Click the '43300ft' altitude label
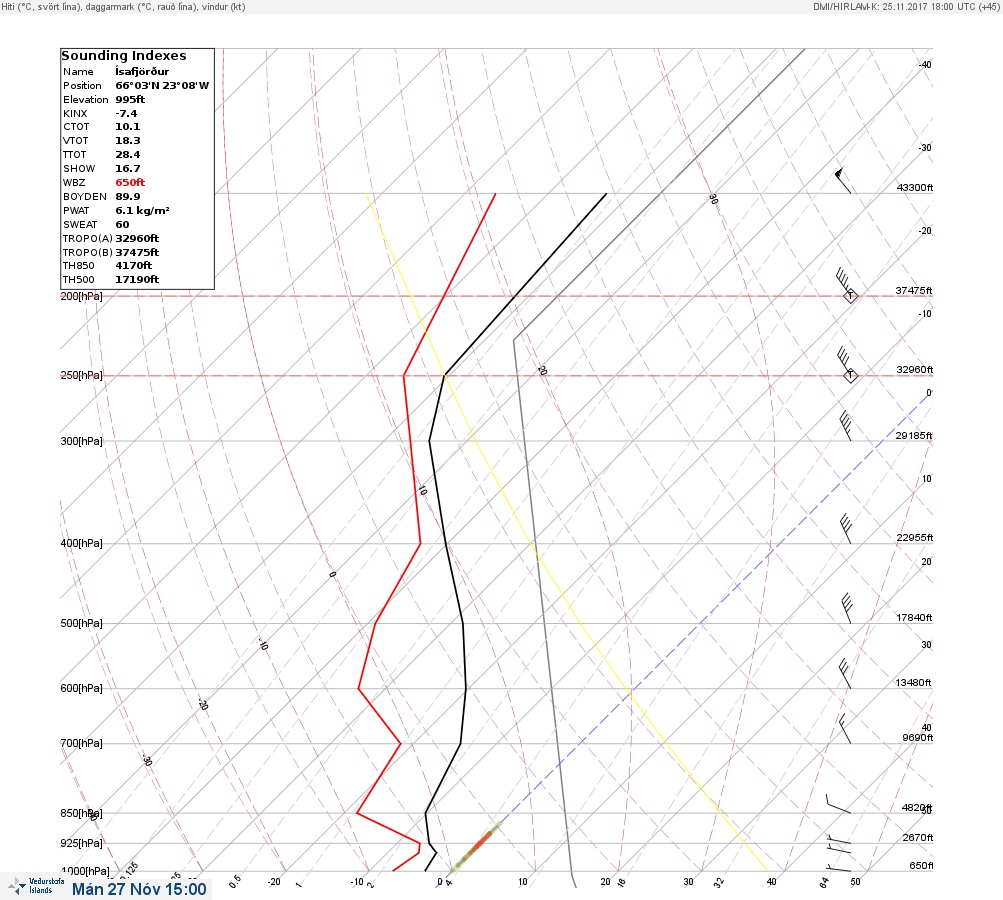 pyautogui.click(x=915, y=187)
